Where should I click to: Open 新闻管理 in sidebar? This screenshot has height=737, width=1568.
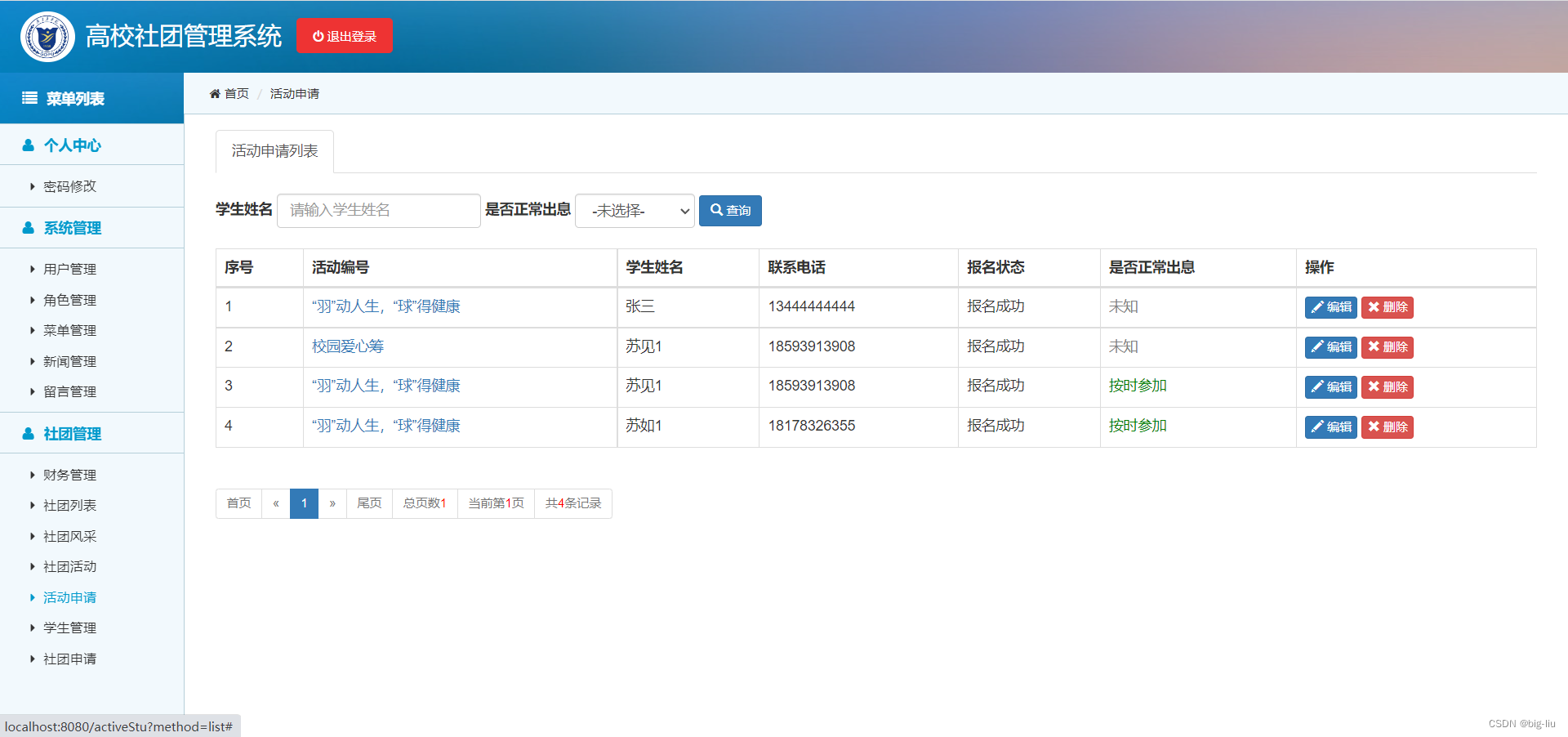(69, 361)
